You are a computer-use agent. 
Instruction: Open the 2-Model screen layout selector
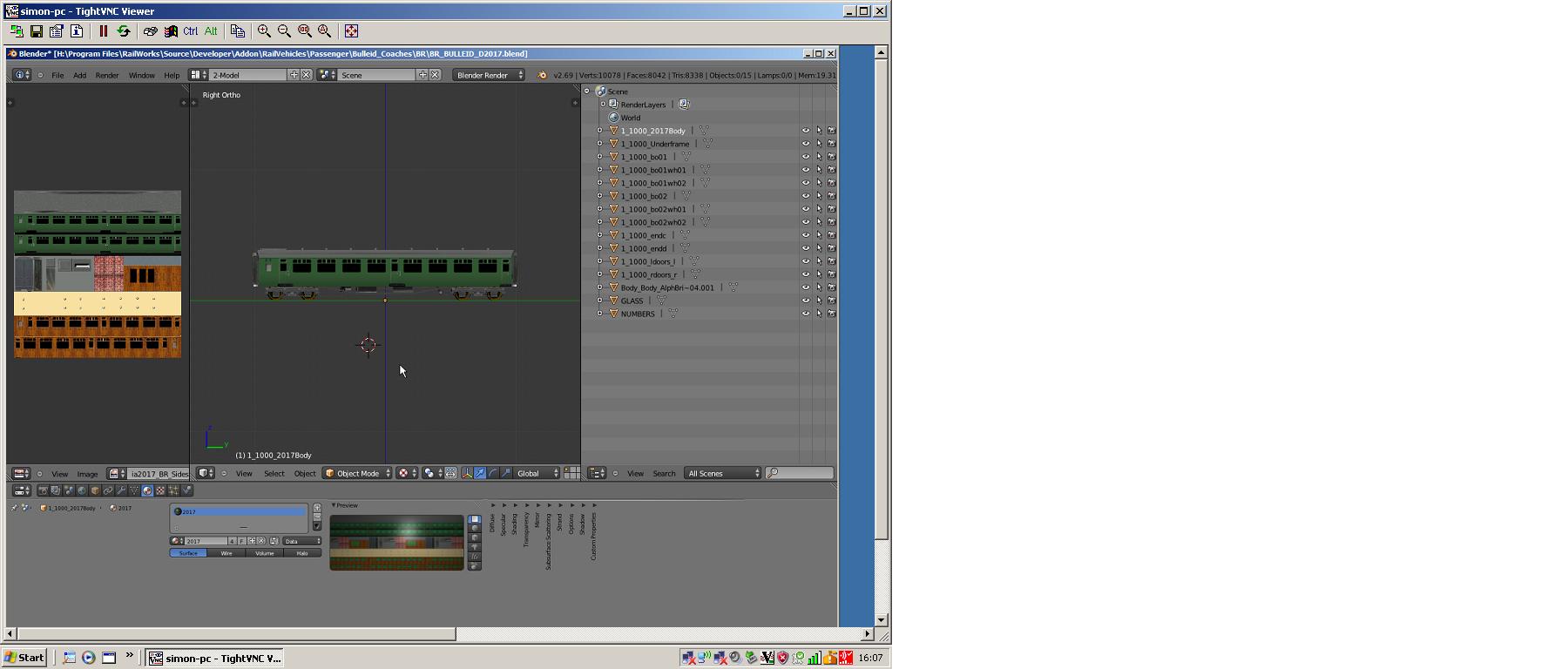pyautogui.click(x=199, y=75)
